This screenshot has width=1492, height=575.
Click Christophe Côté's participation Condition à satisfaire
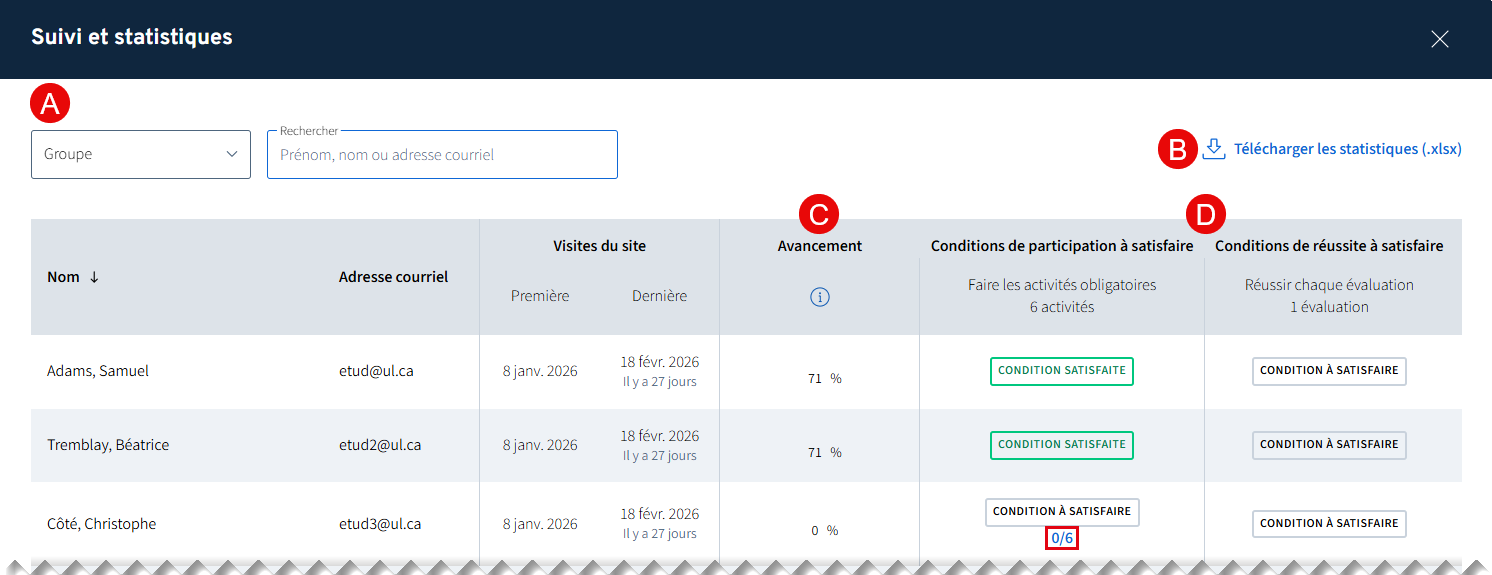(x=1061, y=511)
